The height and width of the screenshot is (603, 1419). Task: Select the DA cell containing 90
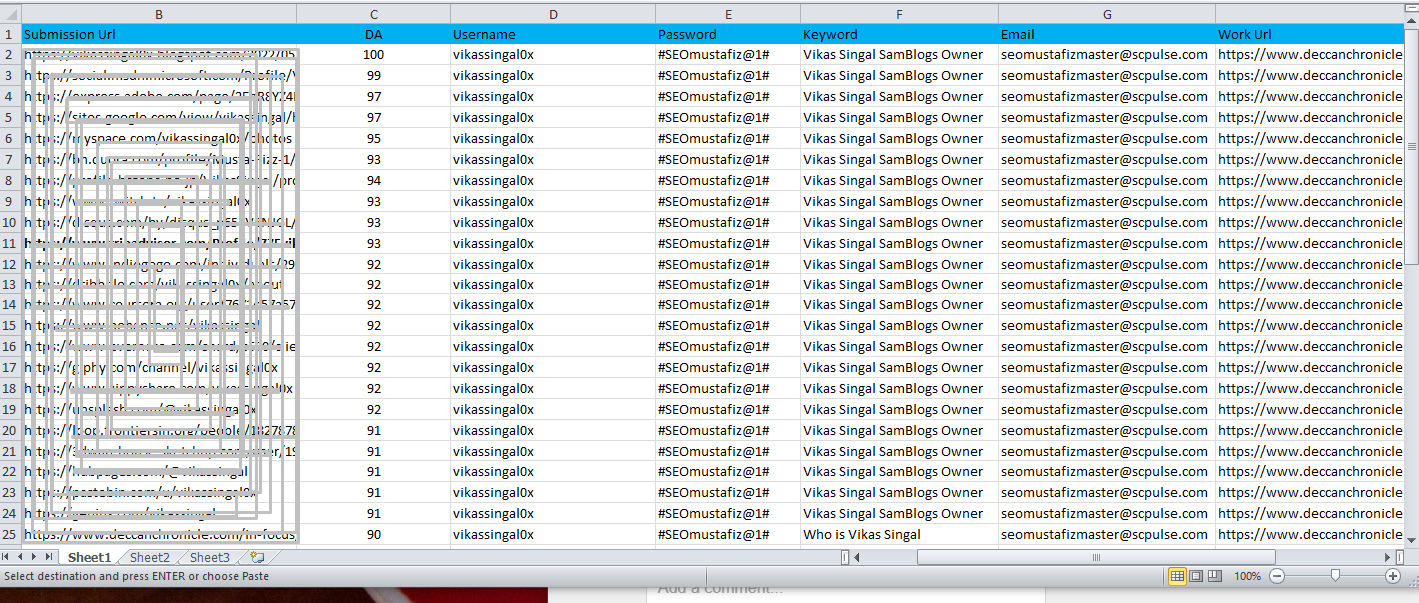[x=374, y=534]
